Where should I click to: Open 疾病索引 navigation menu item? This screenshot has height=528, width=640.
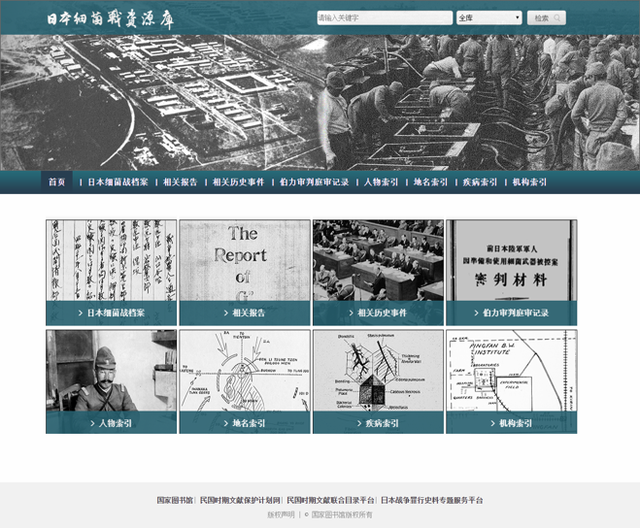(481, 183)
